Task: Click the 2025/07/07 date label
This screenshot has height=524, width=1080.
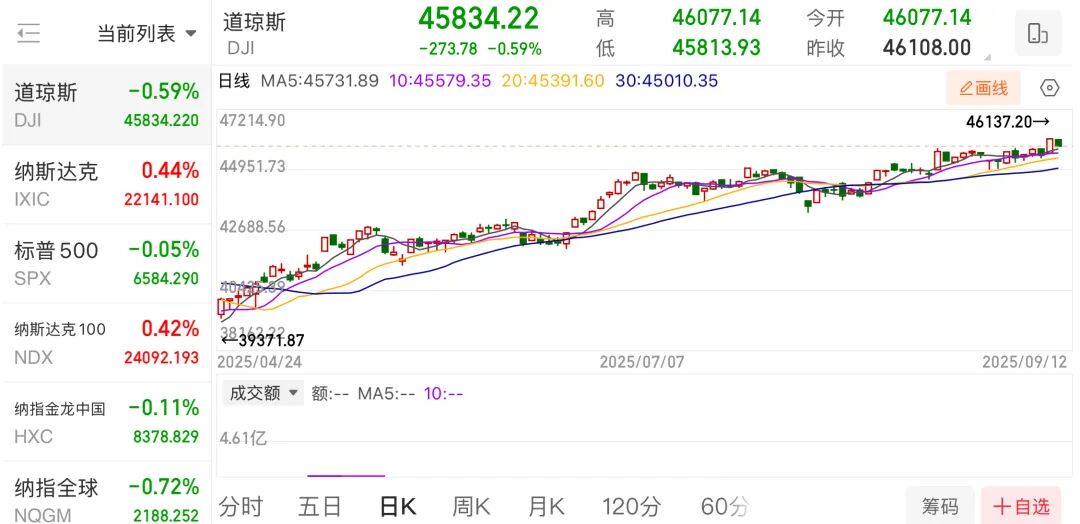Action: (642, 361)
